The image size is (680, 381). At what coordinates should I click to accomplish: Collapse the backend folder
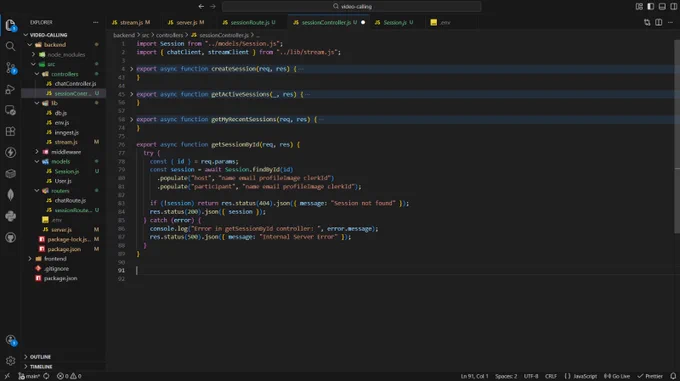tap(30, 45)
